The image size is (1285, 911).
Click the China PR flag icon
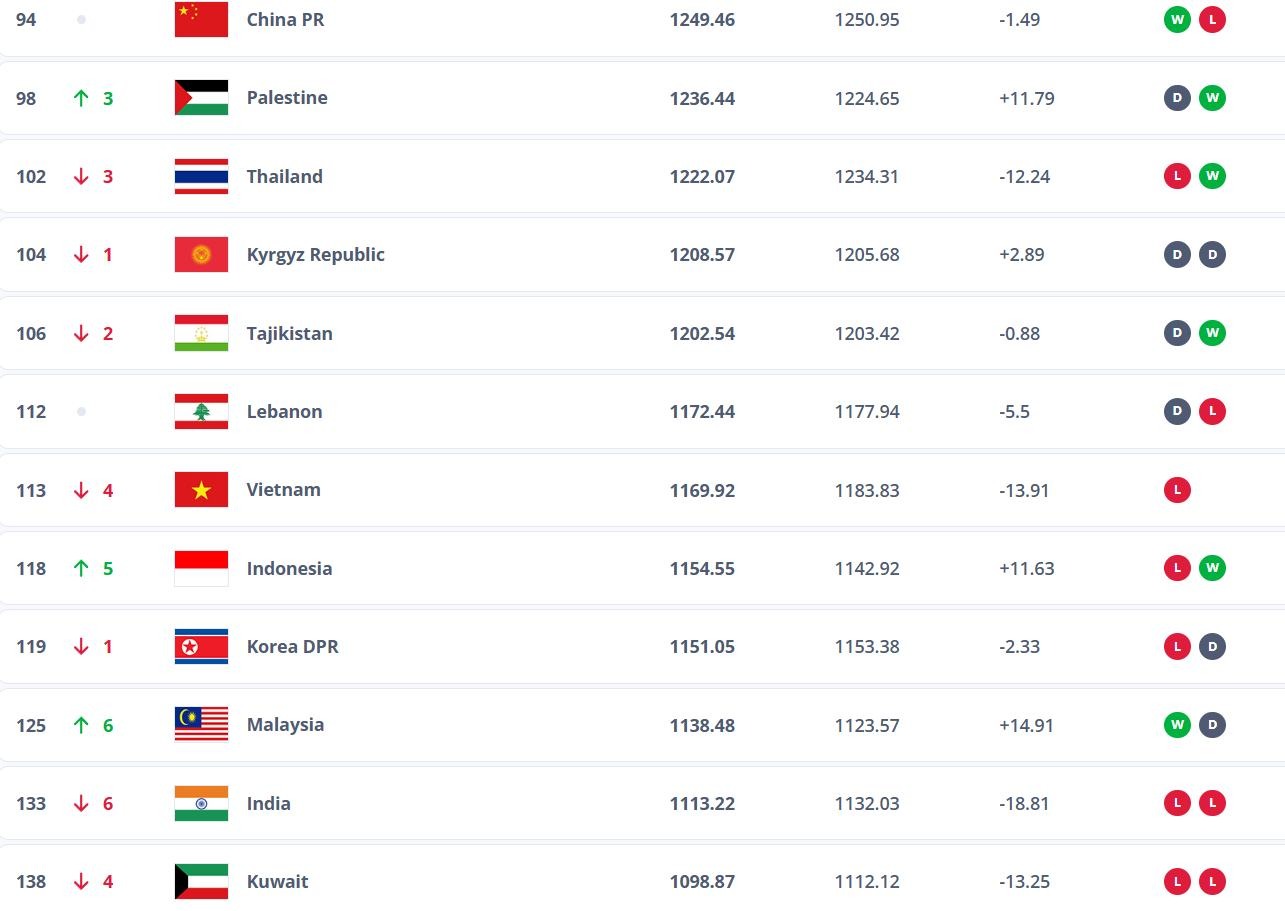pos(201,19)
